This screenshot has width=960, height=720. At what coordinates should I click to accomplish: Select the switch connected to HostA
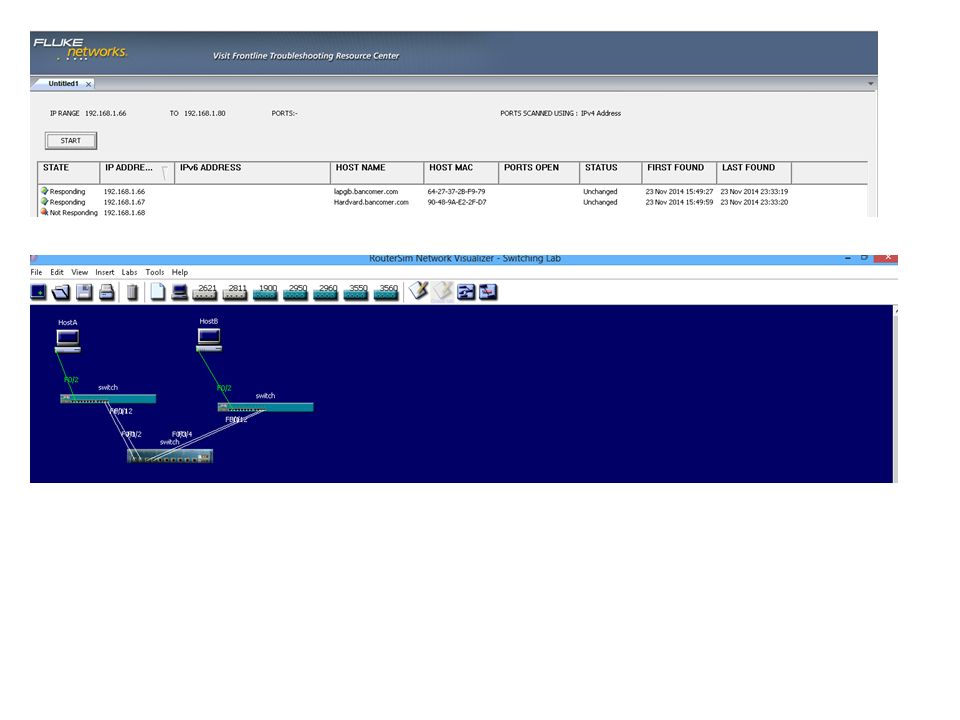coord(108,399)
